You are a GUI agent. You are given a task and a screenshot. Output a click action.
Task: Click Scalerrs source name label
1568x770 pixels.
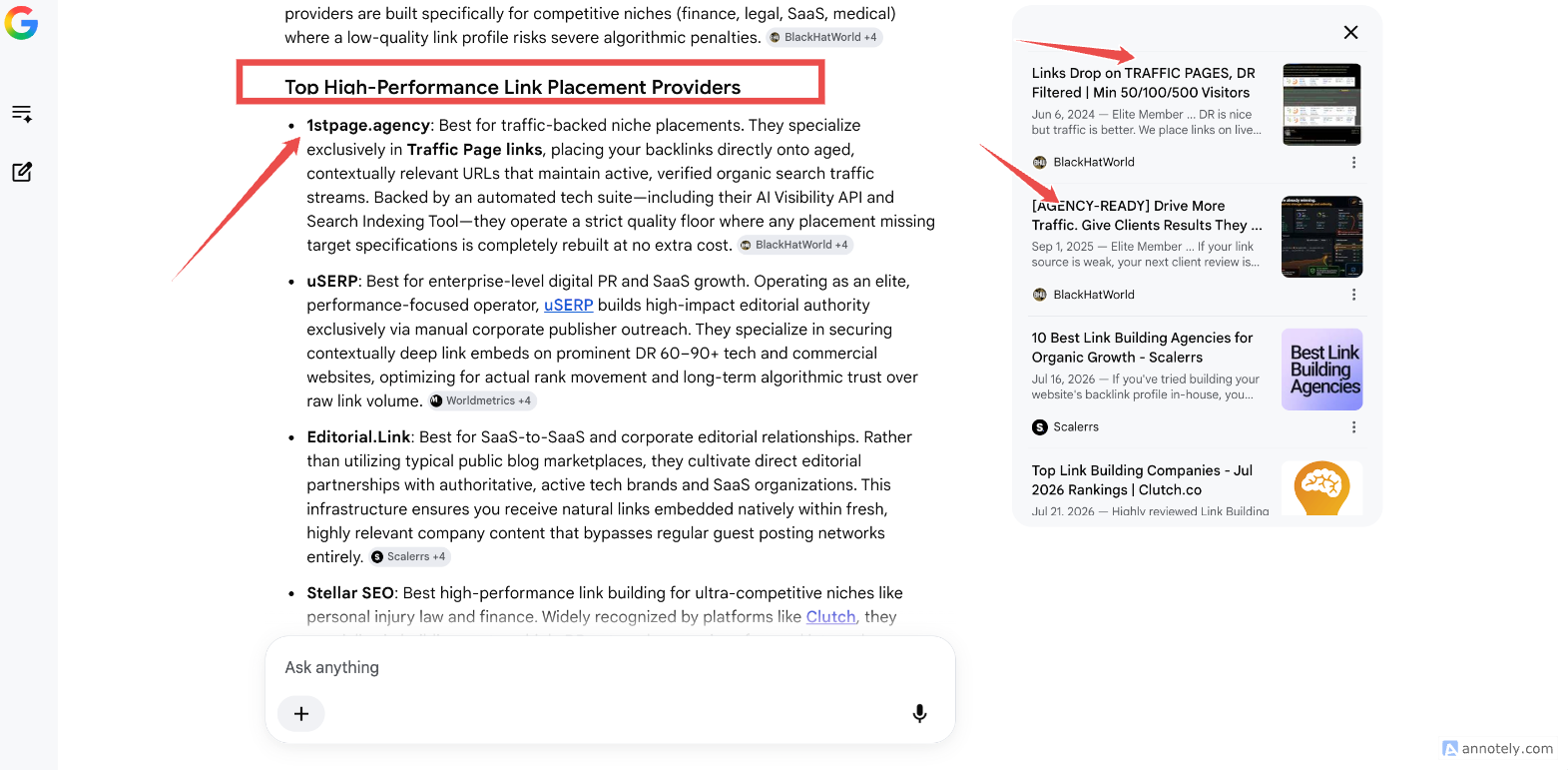[x=1076, y=427]
